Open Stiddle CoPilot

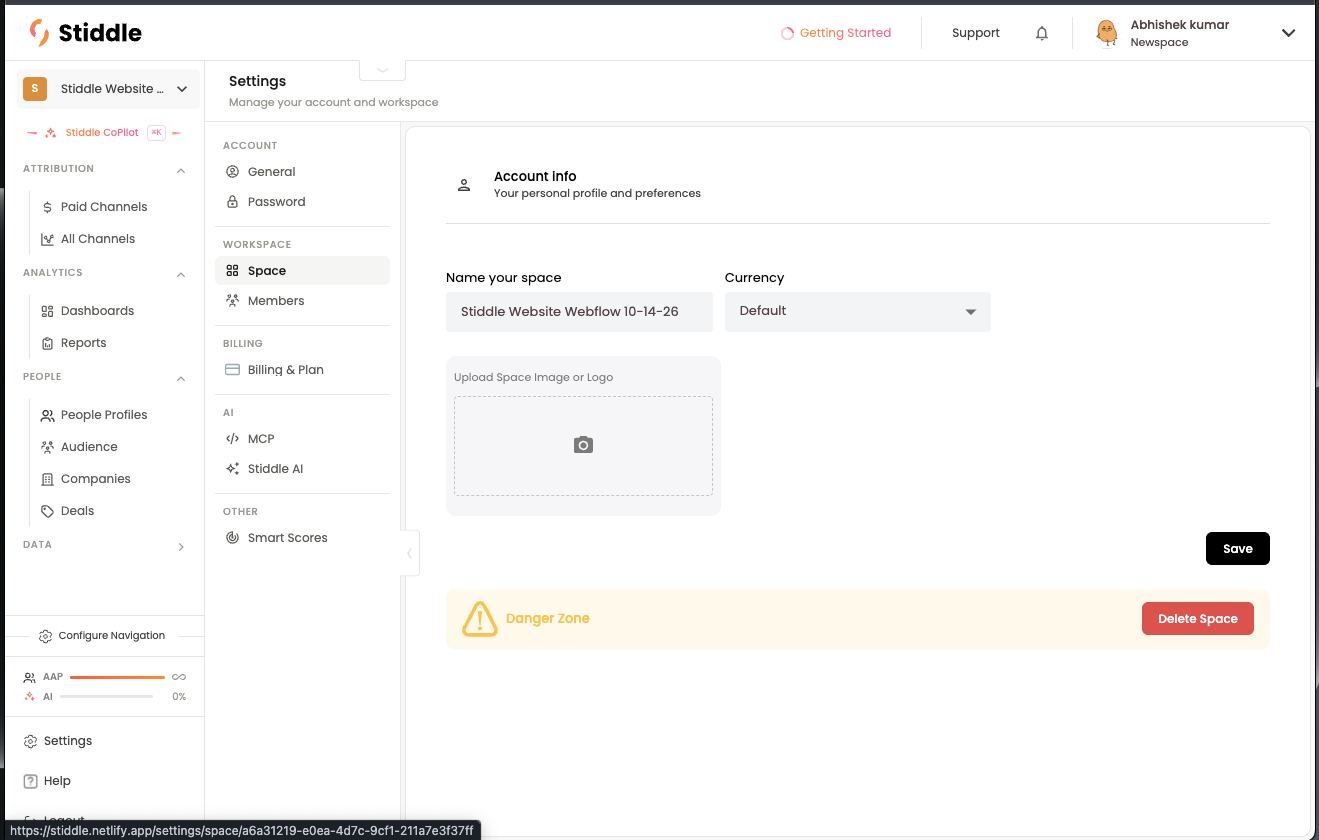(103, 133)
